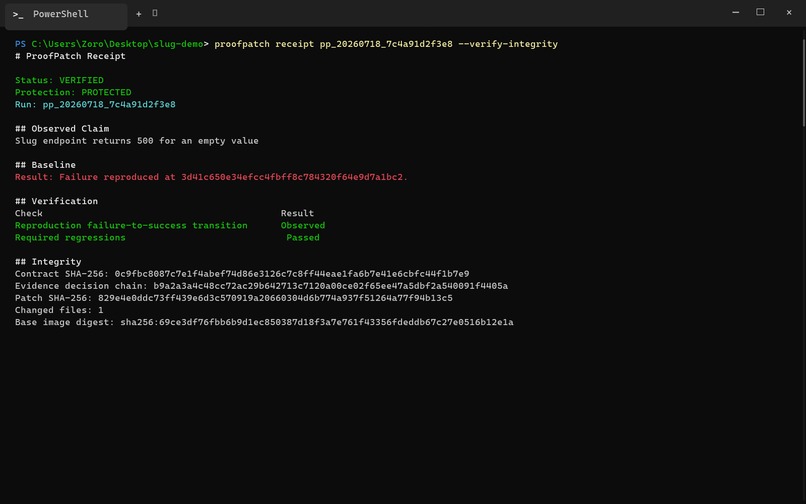This screenshot has width=806, height=504.
Task: Click the 'proofpatch receipt' command text
Action: tap(264, 44)
